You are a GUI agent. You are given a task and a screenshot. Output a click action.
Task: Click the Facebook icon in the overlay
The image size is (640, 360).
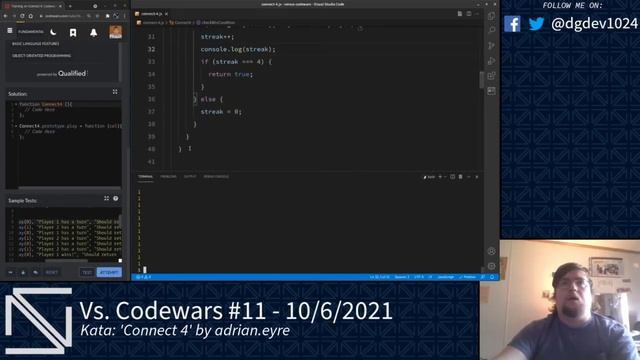point(512,24)
